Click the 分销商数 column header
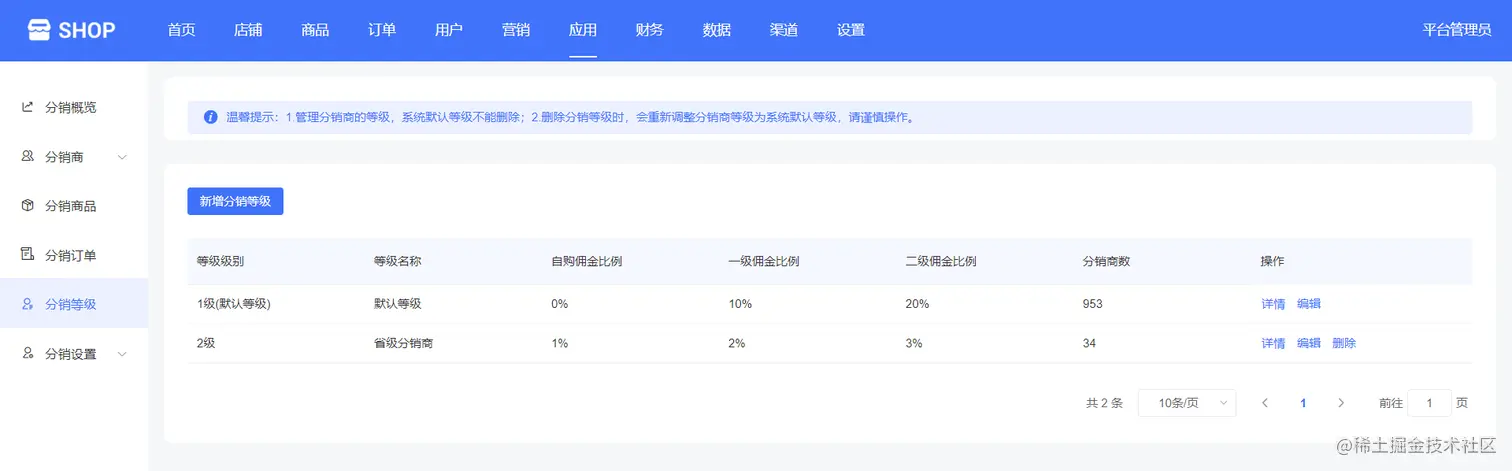 point(1107,262)
